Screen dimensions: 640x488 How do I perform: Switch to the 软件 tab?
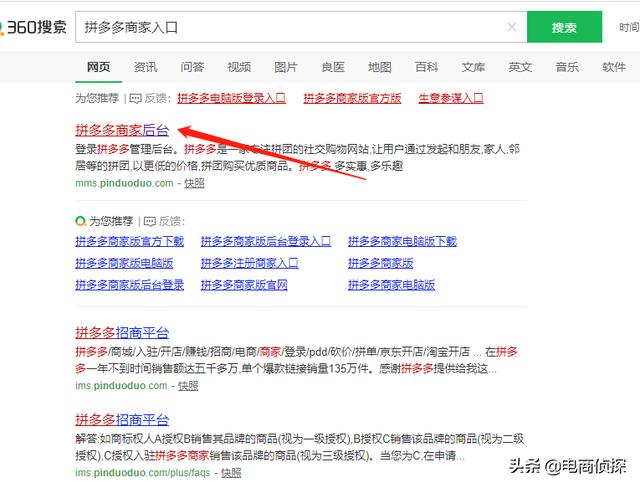[x=614, y=67]
